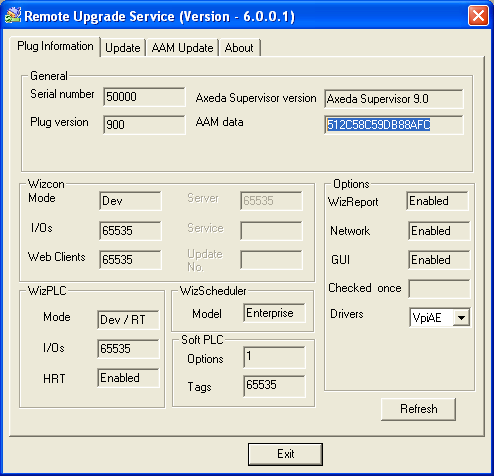Click the Network label in Options
The width and height of the screenshot is (494, 476).
pyautogui.click(x=350, y=231)
